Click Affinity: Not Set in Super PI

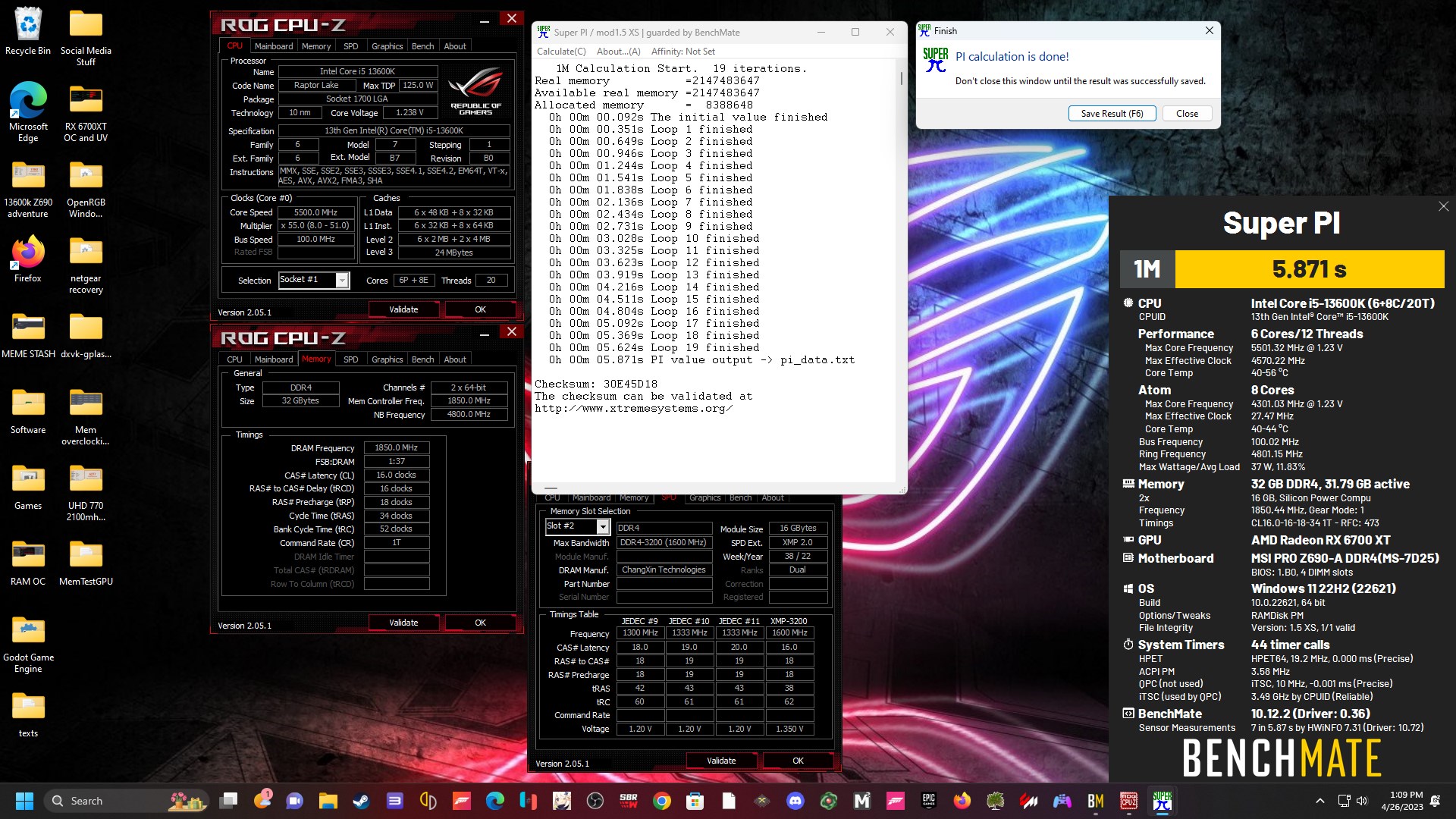(682, 52)
